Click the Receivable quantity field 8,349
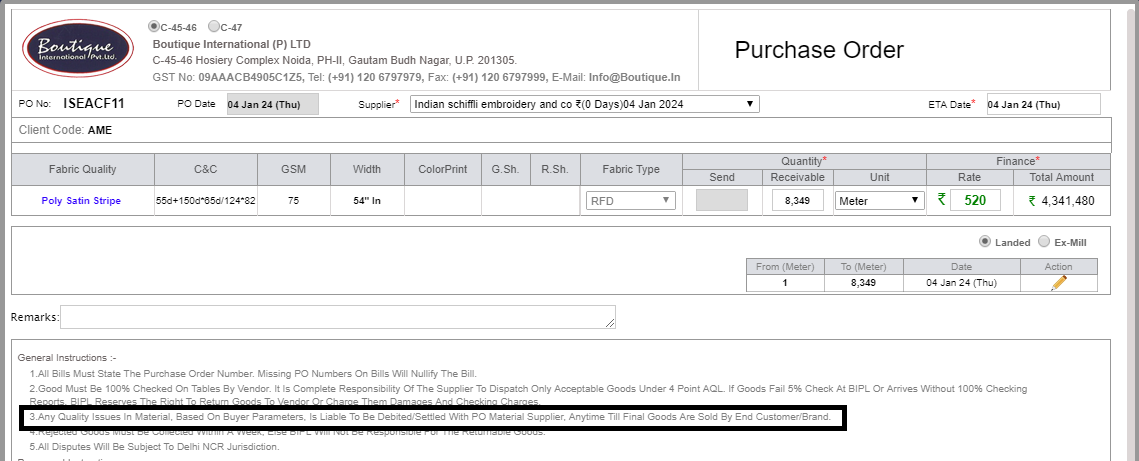The width and height of the screenshot is (1139, 461). [798, 200]
